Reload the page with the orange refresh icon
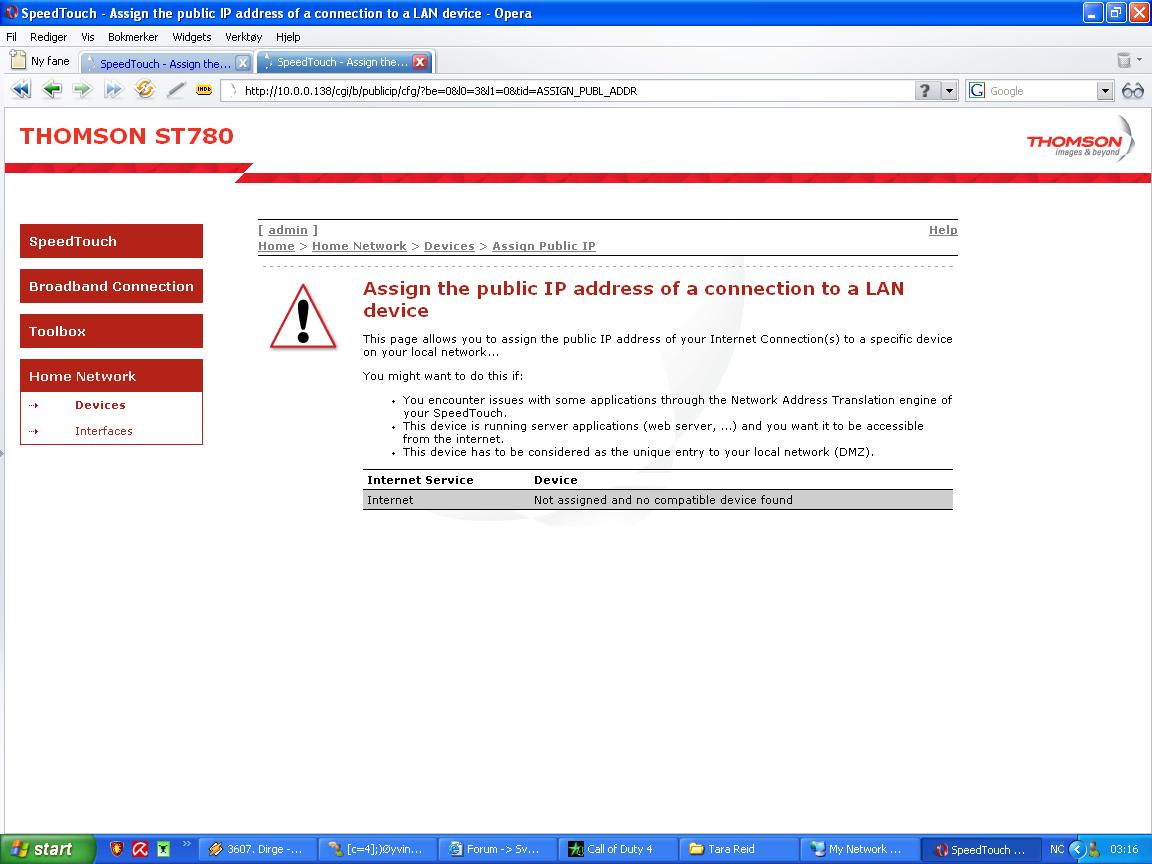Screen dimensions: 1152x864 click(x=145, y=90)
